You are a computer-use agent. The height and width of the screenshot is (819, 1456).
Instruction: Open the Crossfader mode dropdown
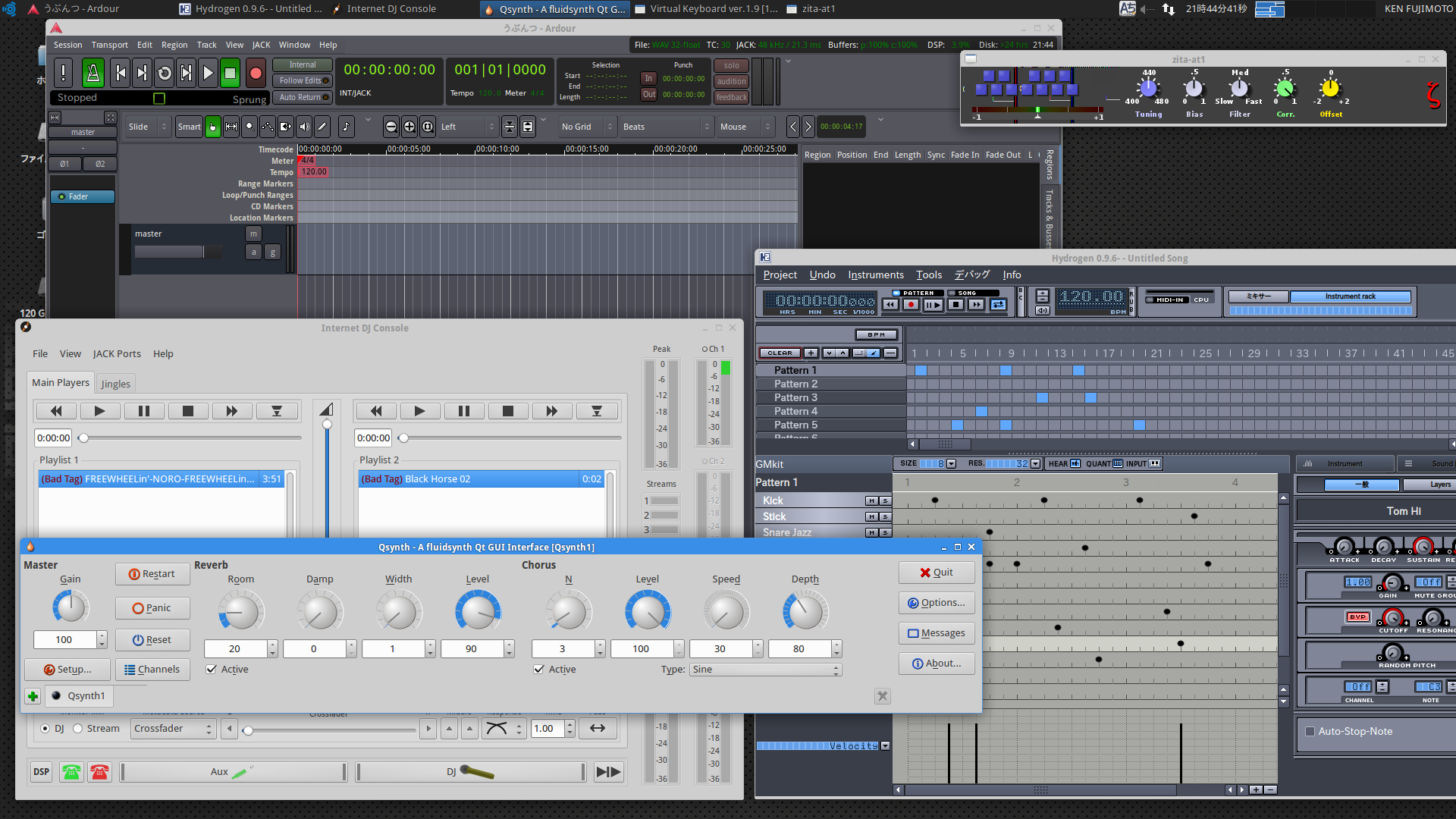point(173,729)
